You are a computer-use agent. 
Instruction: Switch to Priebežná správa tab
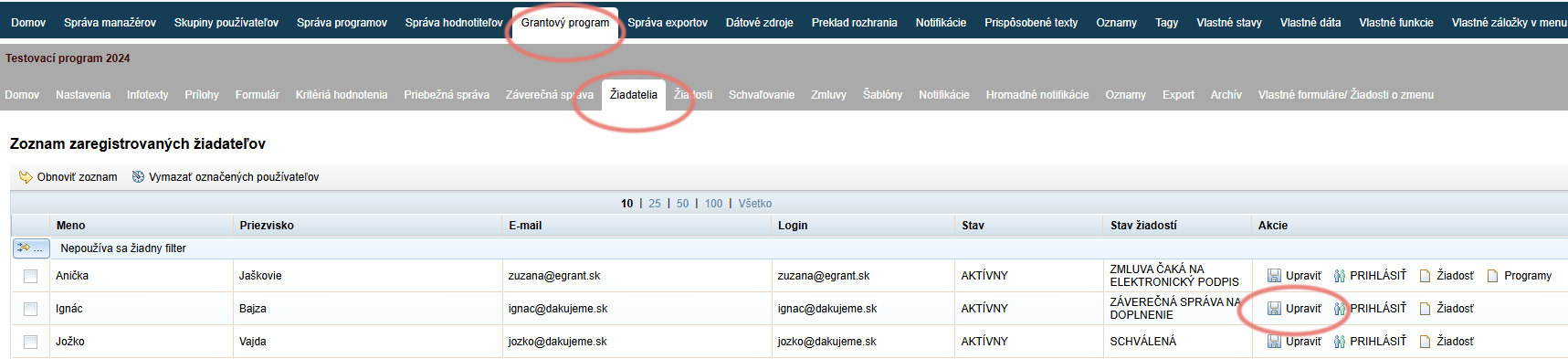point(447,95)
